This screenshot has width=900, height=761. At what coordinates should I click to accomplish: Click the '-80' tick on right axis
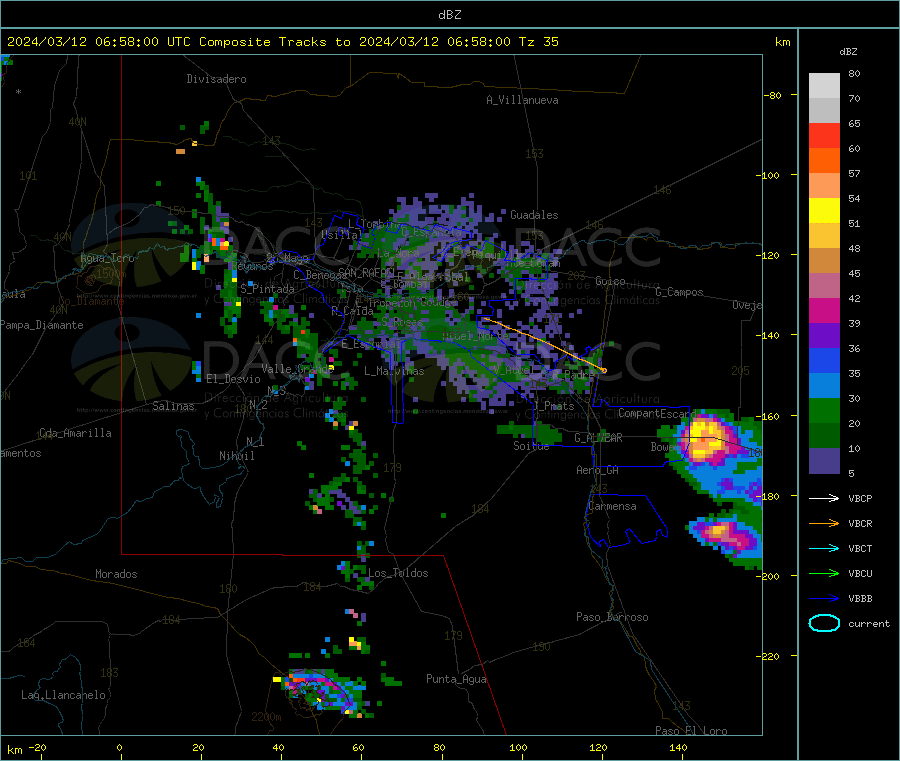pos(773,95)
